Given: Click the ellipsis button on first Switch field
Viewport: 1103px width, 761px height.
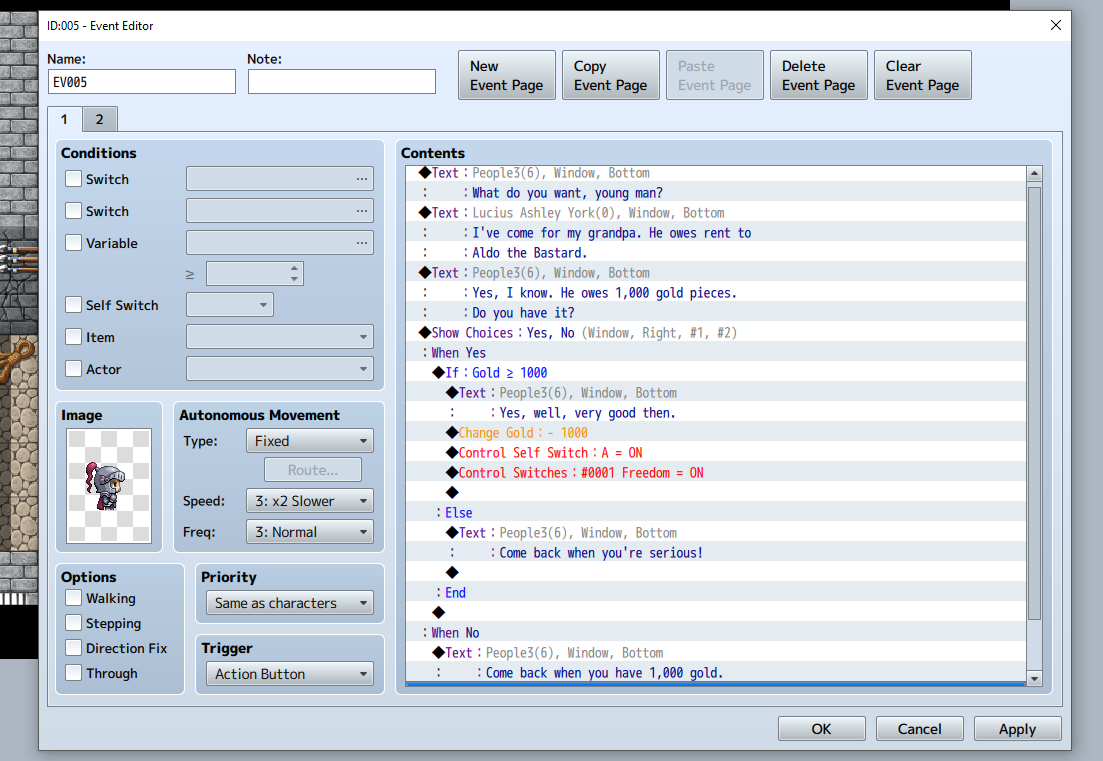Looking at the screenshot, I should [x=361, y=180].
